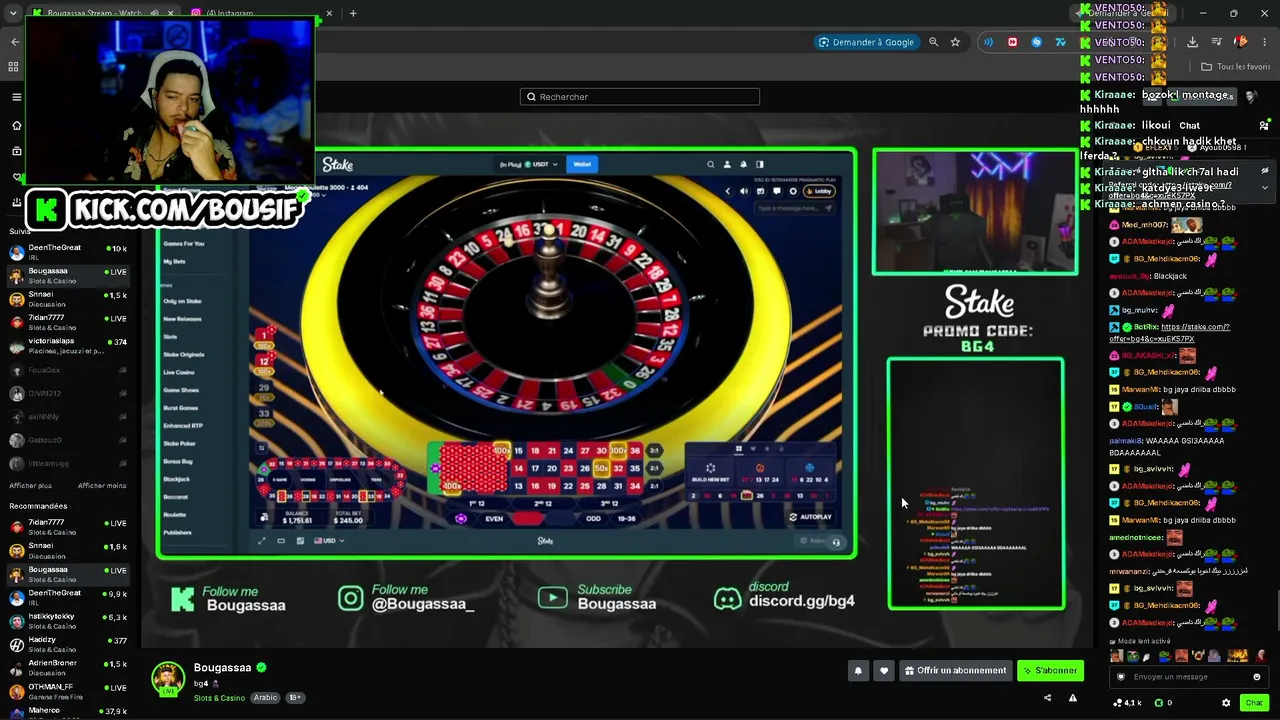
Task: Open AdrienBroner recommended channel
Action: click(67, 667)
